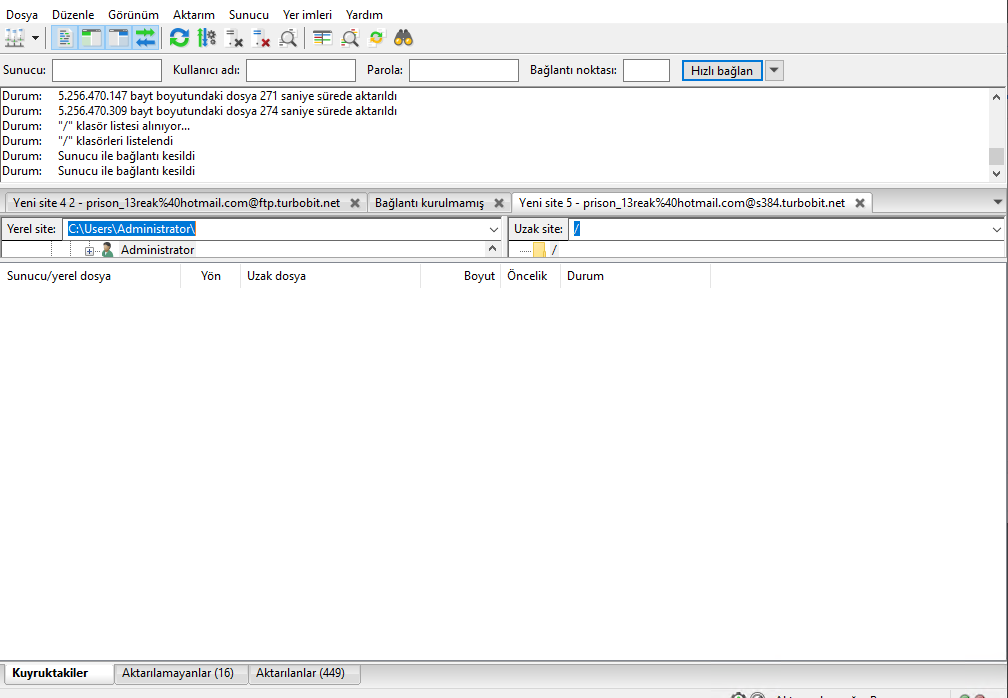Image resolution: width=1008 pixels, height=698 pixels.
Task: Click the Hızlı bağlan button
Action: click(x=722, y=71)
